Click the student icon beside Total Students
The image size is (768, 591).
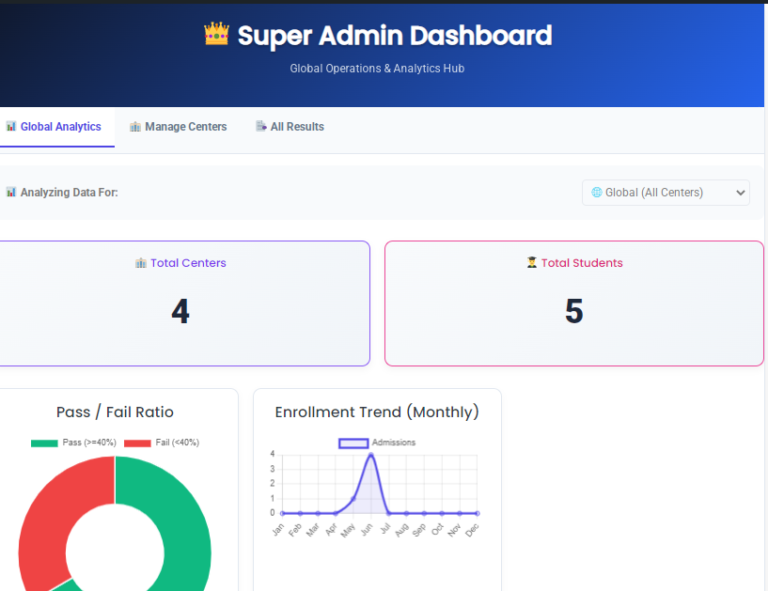tap(532, 262)
